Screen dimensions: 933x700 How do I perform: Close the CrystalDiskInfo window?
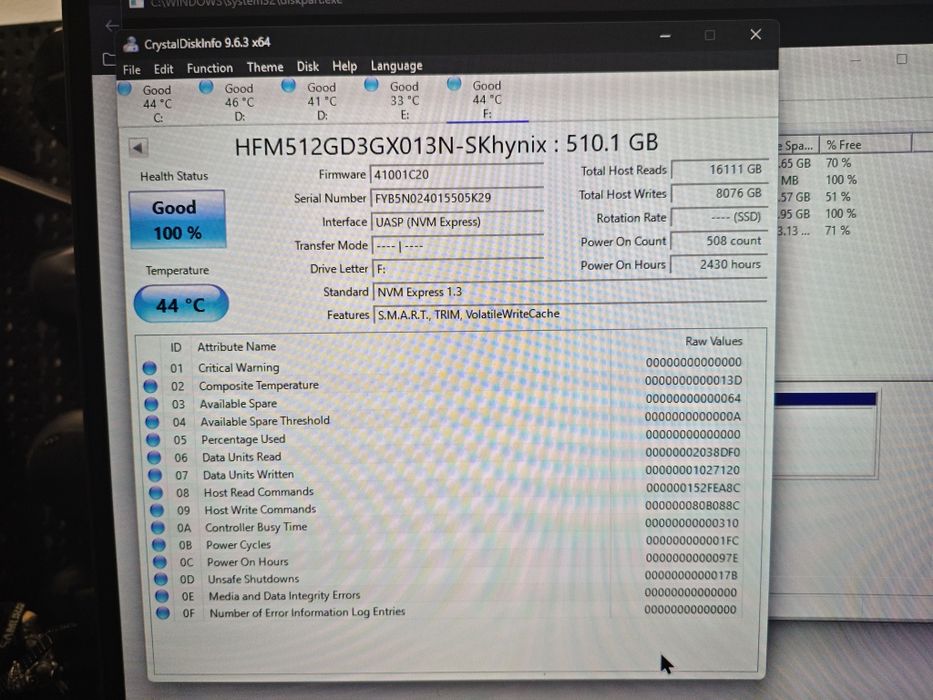(755, 35)
